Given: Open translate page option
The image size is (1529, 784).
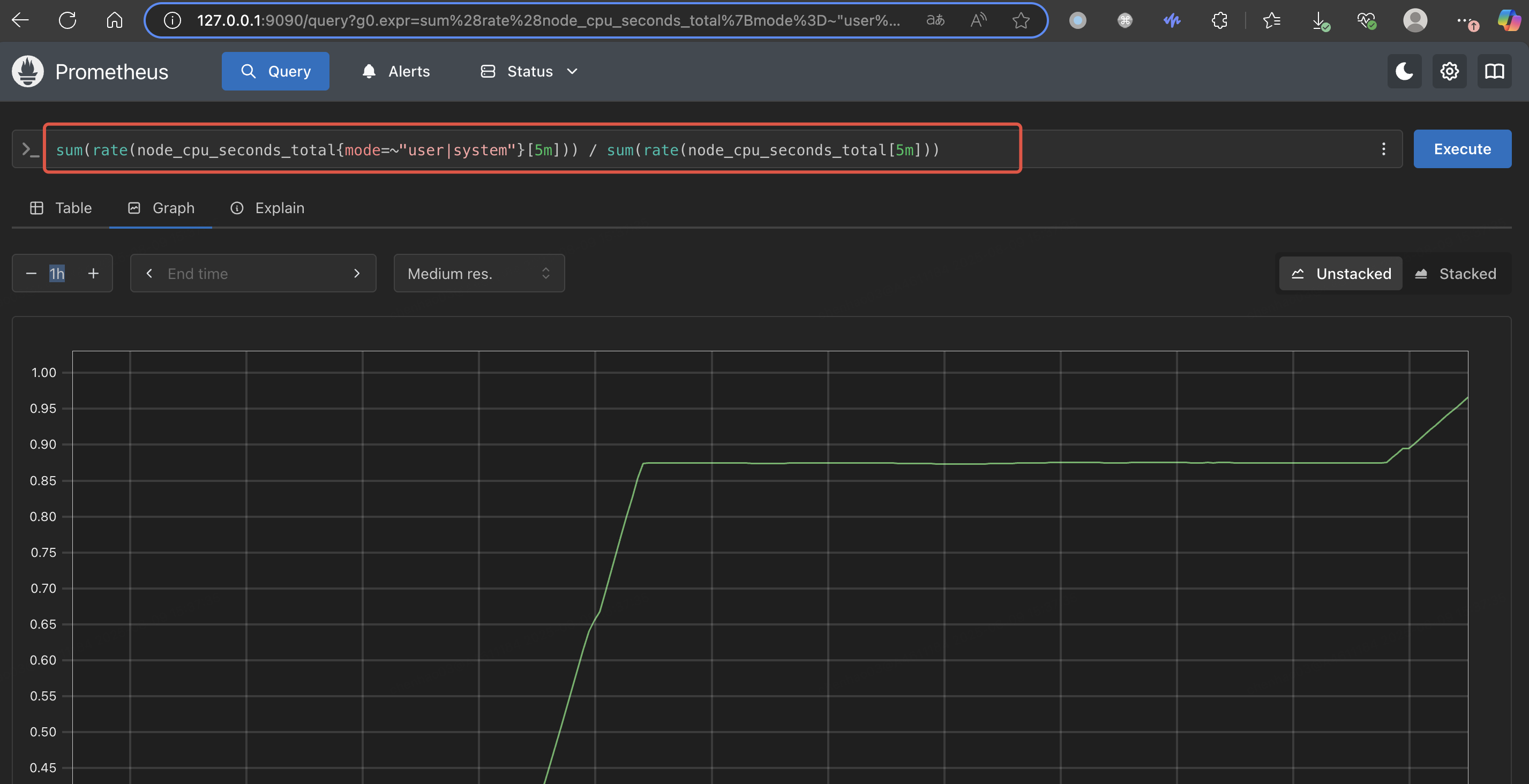Looking at the screenshot, I should (x=935, y=20).
